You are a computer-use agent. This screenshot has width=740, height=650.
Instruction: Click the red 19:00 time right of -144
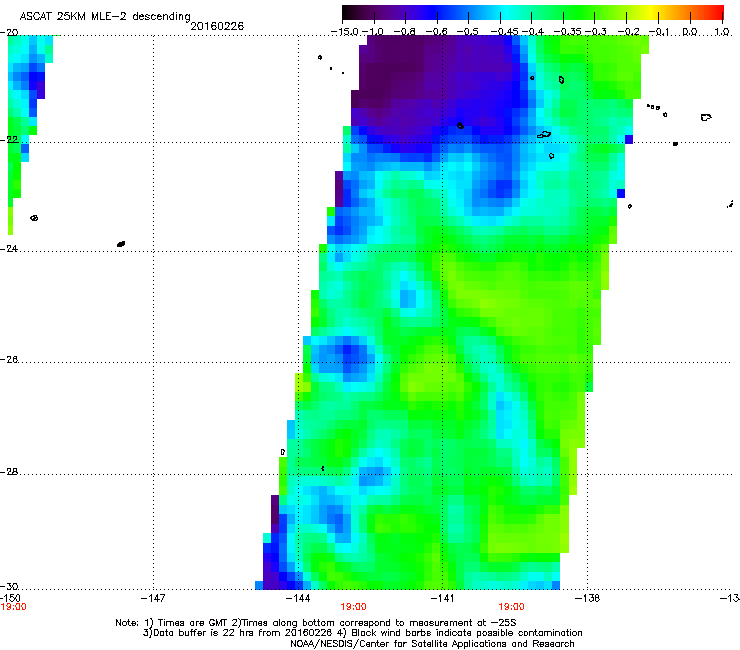pyautogui.click(x=353, y=607)
